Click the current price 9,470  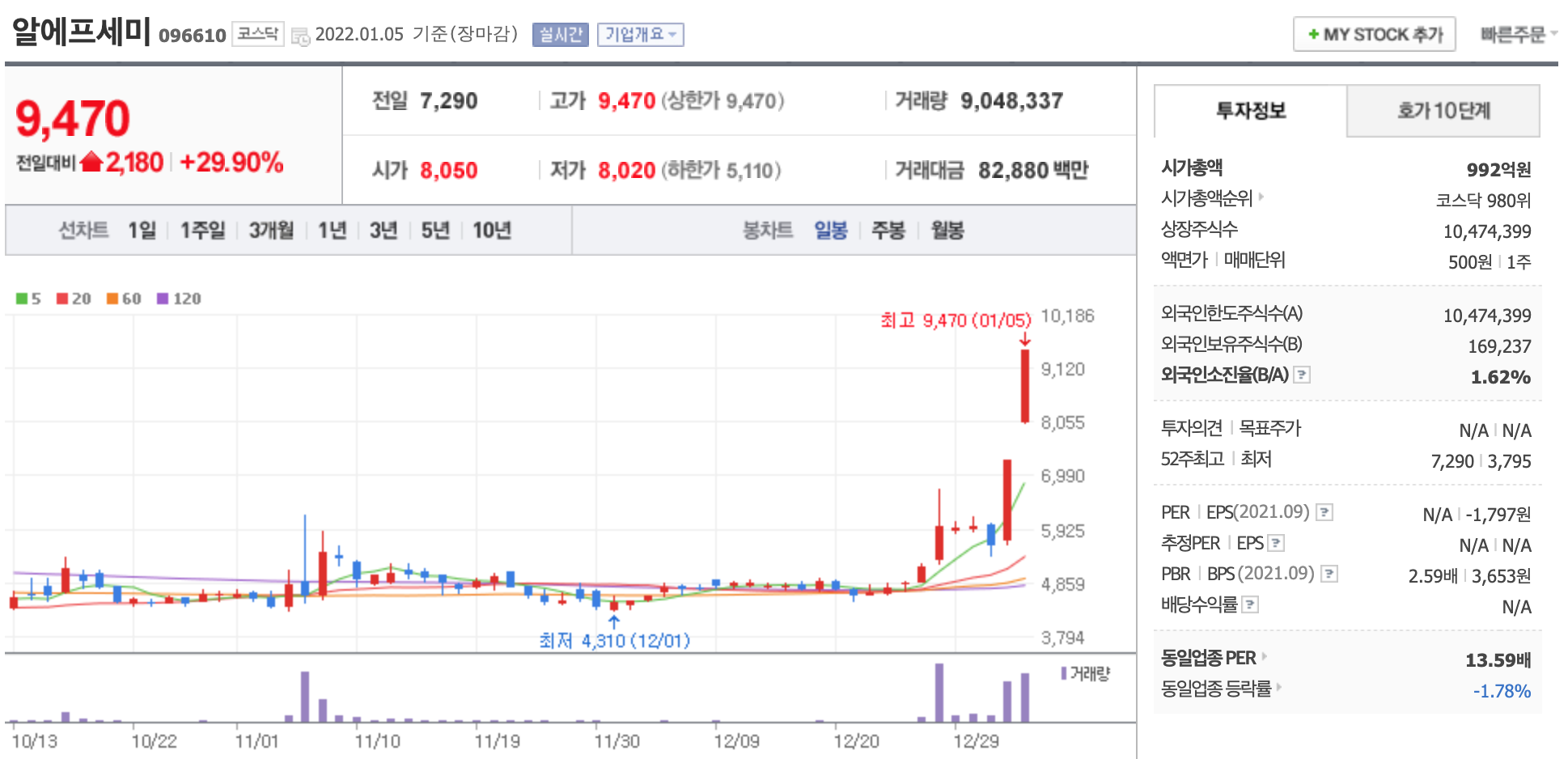(73, 119)
